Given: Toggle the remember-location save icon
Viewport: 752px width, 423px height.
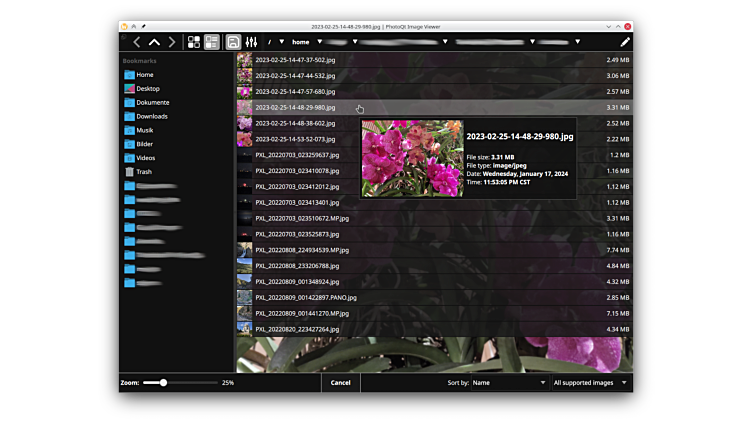Looking at the screenshot, I should pos(233,42).
